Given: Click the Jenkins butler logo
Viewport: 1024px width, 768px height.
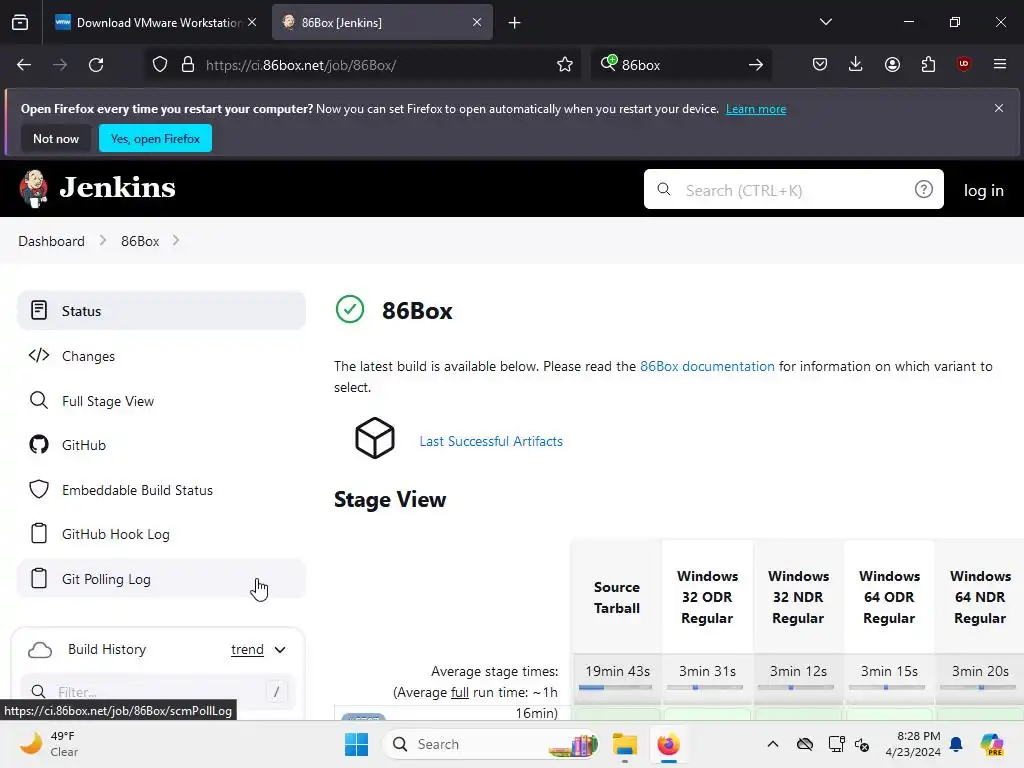Looking at the screenshot, I should 33,189.
